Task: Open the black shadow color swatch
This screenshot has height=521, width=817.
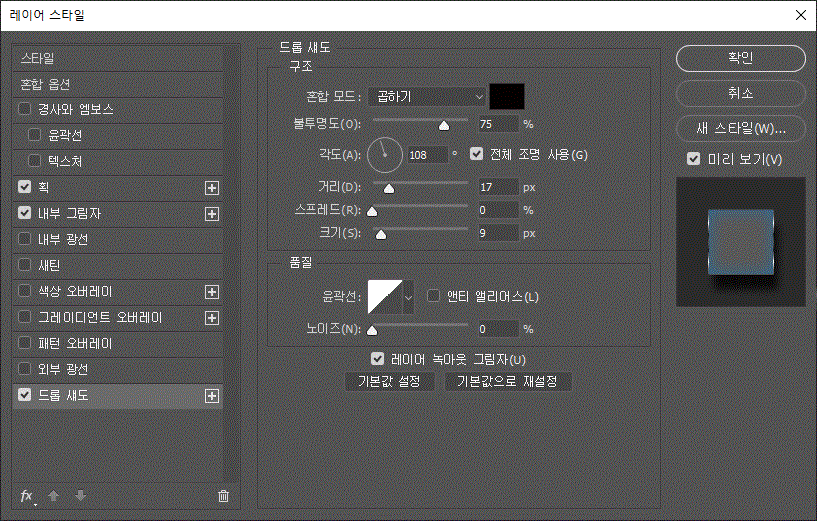Action: pos(507,96)
